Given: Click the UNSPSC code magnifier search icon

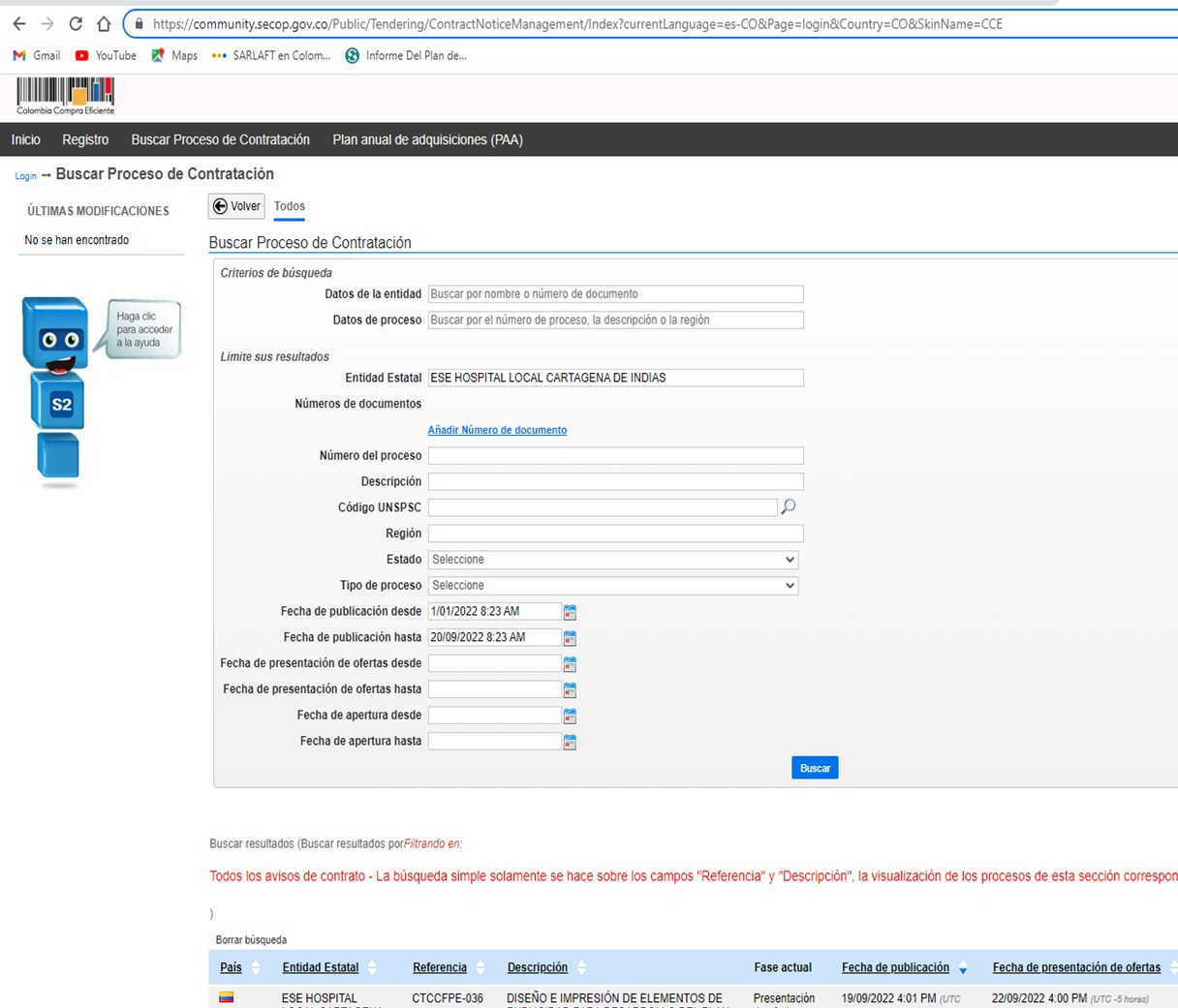Looking at the screenshot, I should (789, 506).
